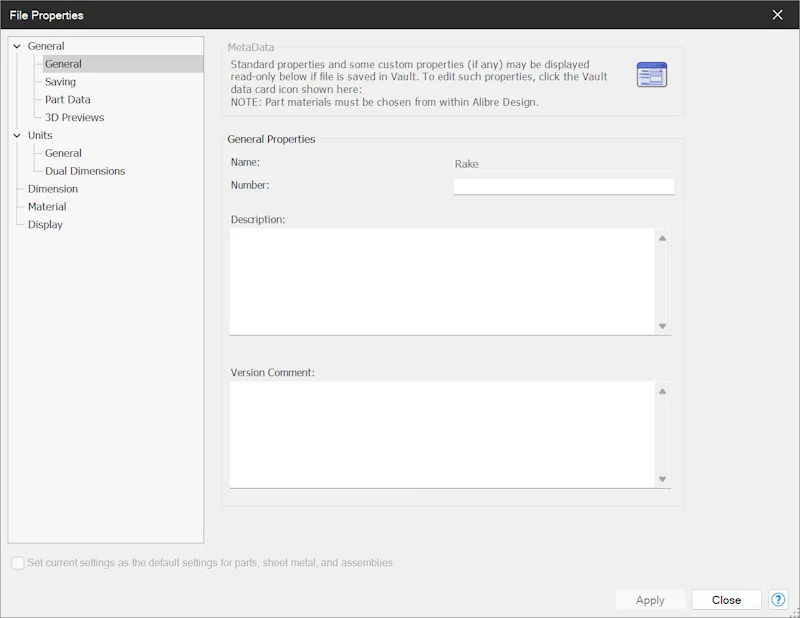Click the Description scrollbar up arrow
Image resolution: width=800 pixels, height=618 pixels.
point(662,238)
